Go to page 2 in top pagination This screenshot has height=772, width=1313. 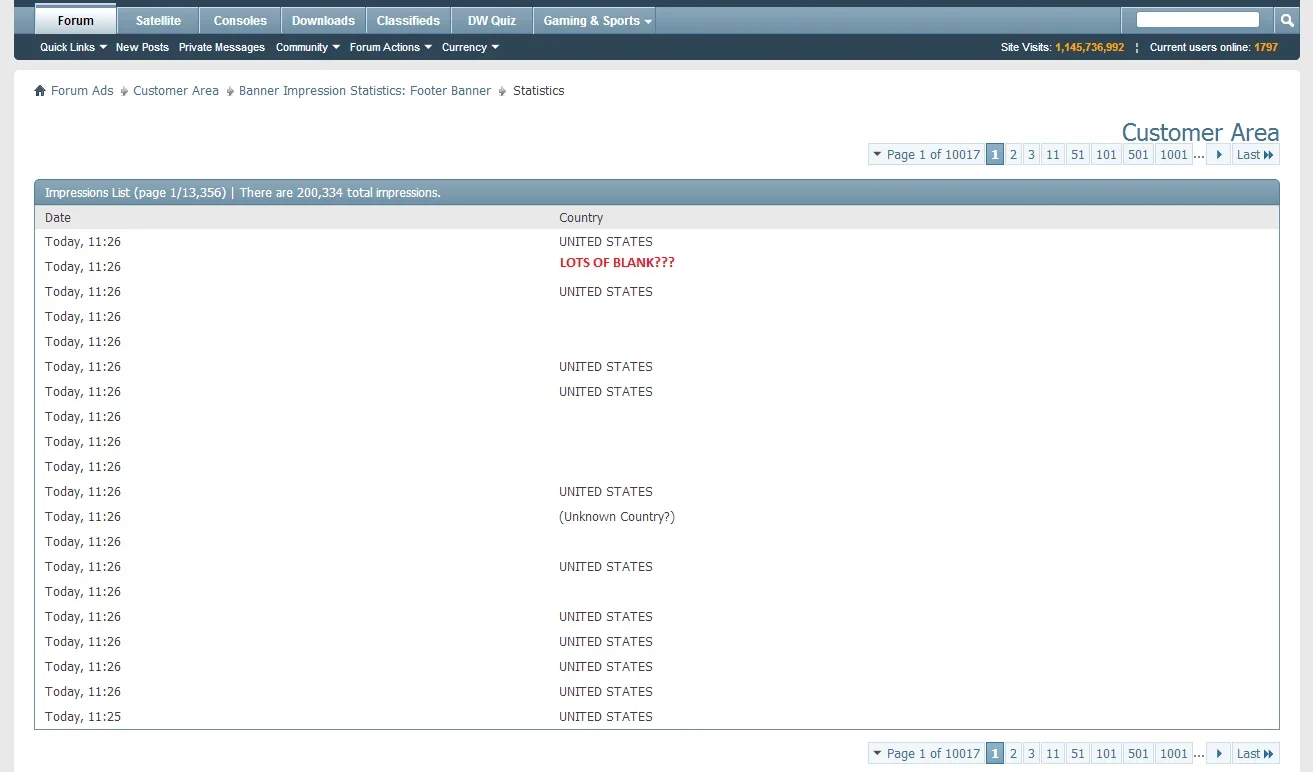1013,155
